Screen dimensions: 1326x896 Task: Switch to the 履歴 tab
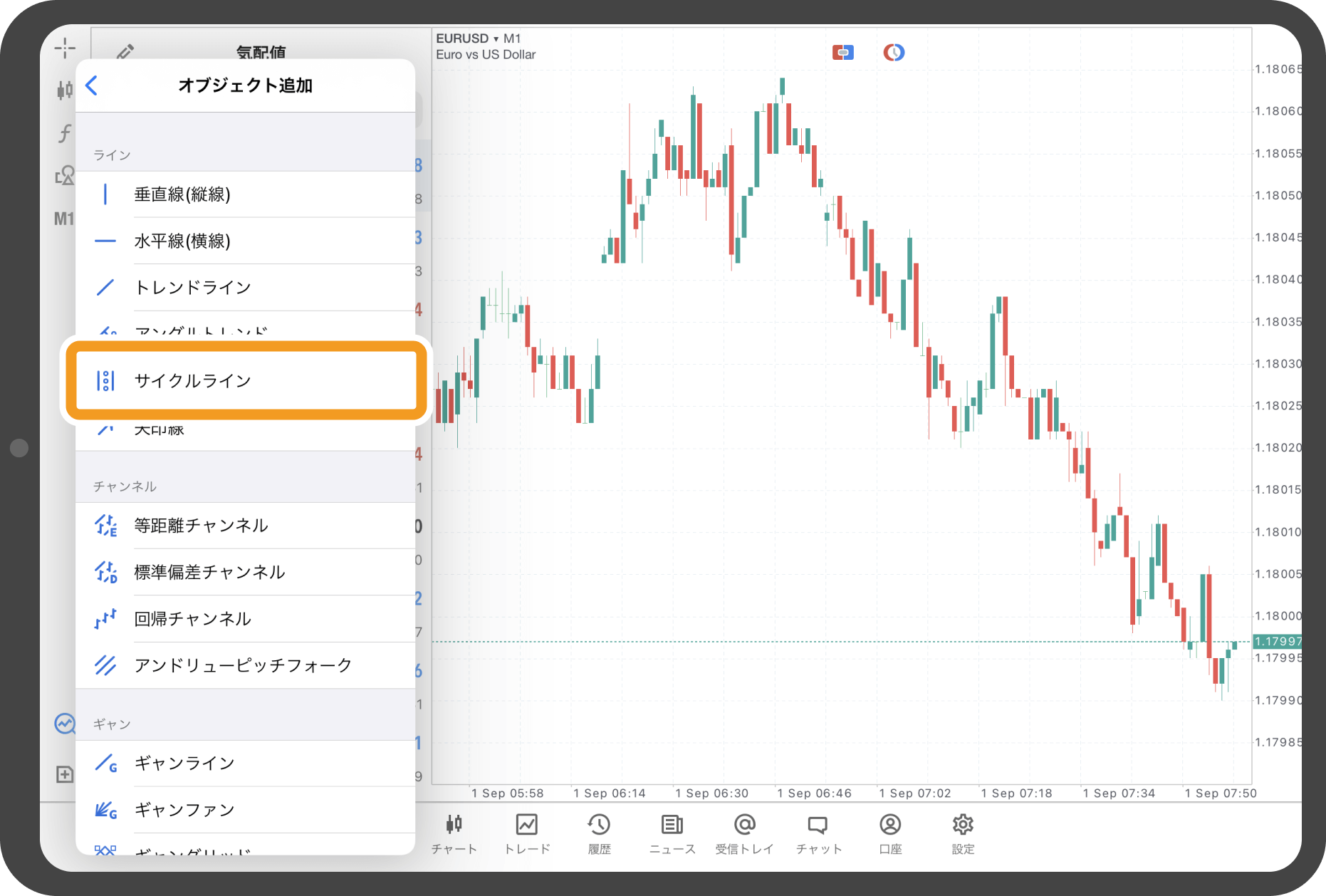pyautogui.click(x=599, y=833)
